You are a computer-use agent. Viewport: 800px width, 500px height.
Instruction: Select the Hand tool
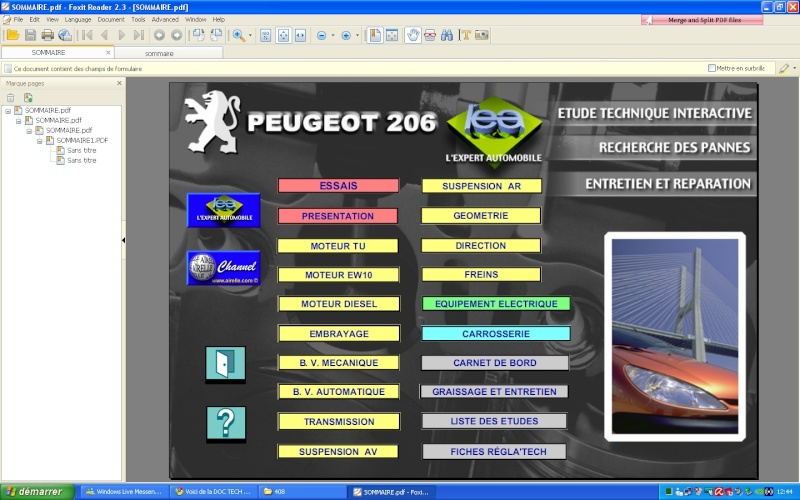(x=413, y=35)
